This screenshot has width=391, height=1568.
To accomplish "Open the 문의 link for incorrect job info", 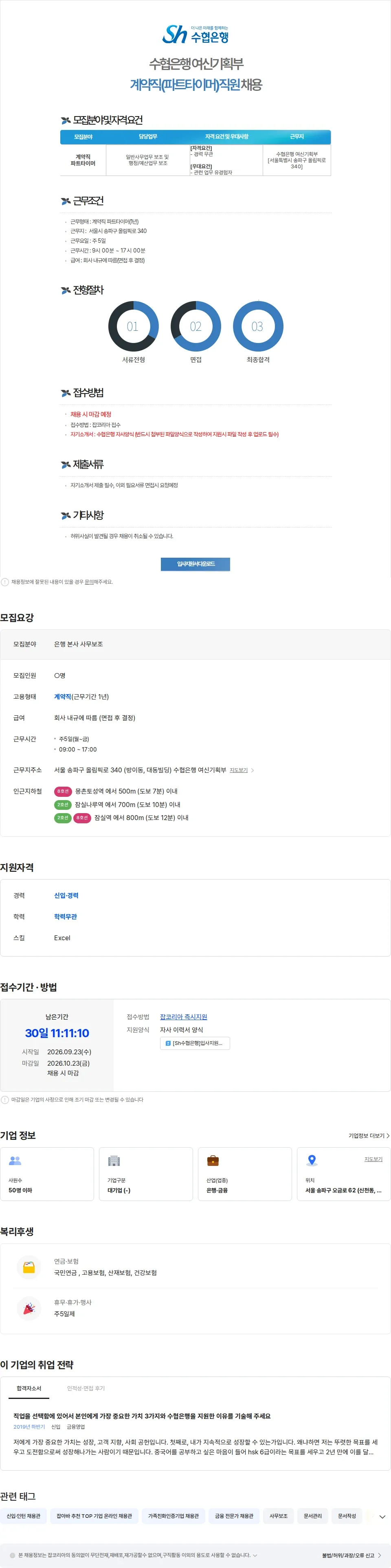I will tap(89, 582).
